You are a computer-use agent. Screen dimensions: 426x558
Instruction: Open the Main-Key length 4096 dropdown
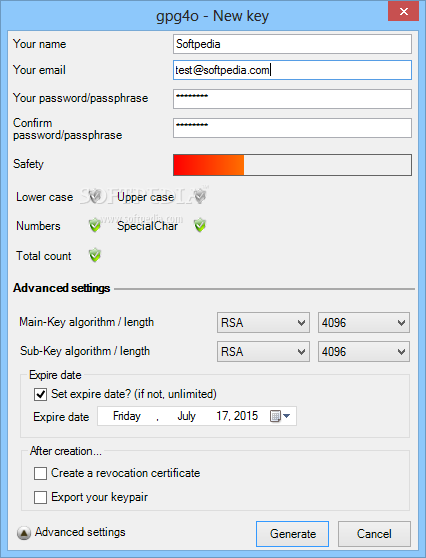(x=364, y=323)
